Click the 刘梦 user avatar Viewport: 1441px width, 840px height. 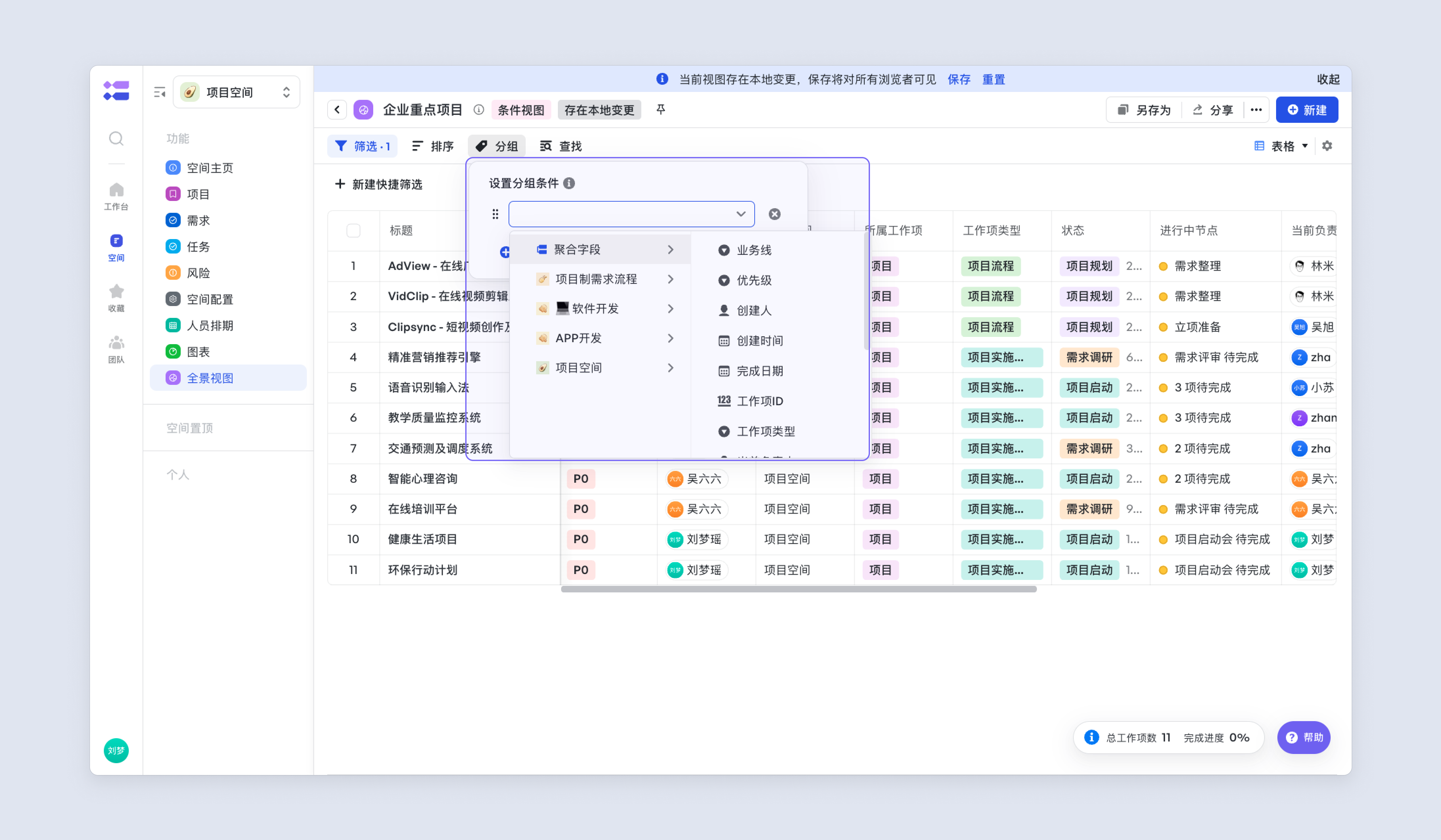coord(116,750)
